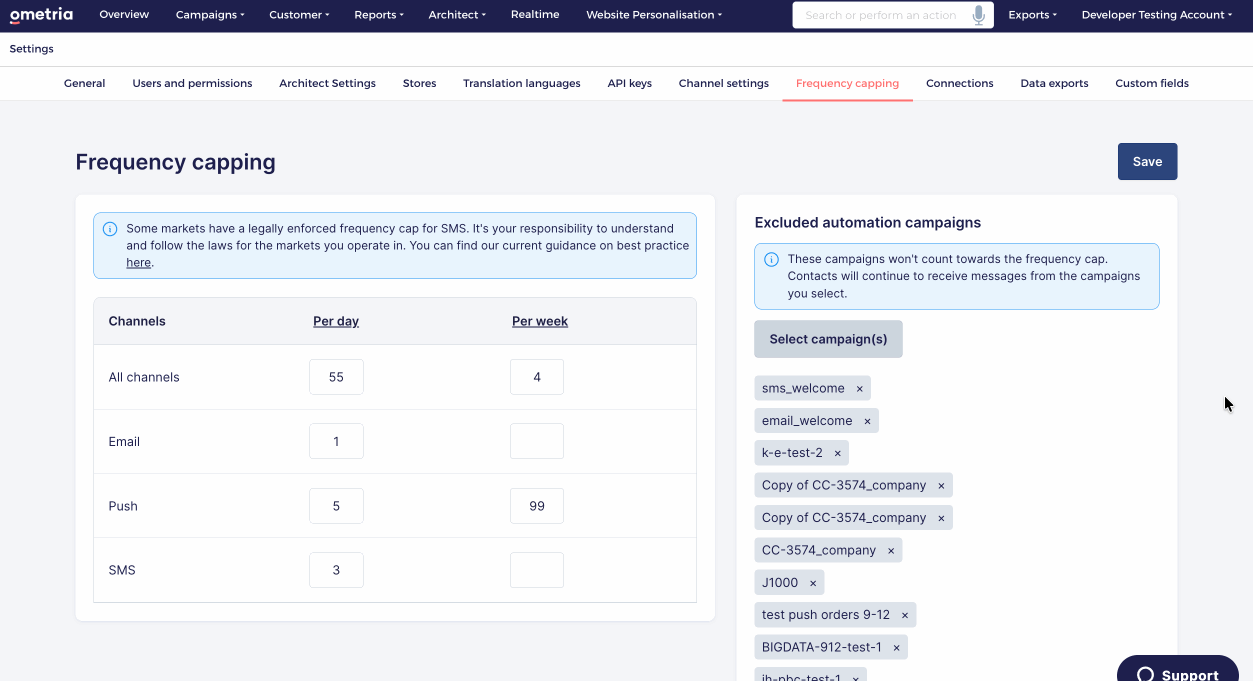The width and height of the screenshot is (1253, 681).
Task: Remove k-e-test-2 campaign tag
Action: 837,453
